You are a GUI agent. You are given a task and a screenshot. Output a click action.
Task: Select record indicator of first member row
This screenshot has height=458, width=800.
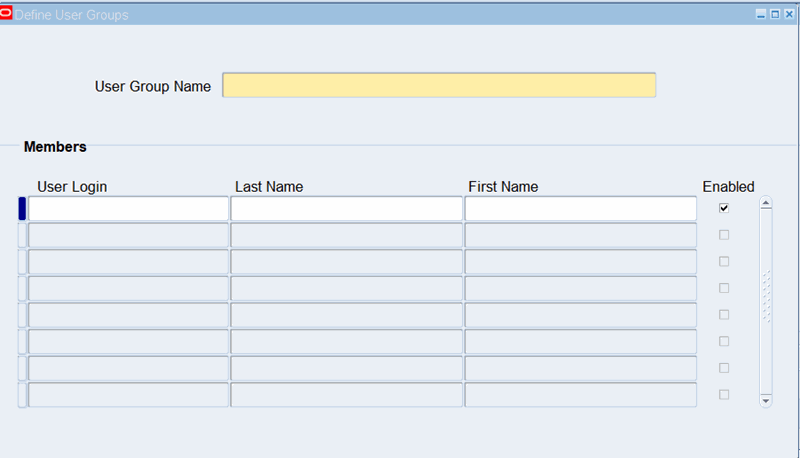[x=22, y=209]
